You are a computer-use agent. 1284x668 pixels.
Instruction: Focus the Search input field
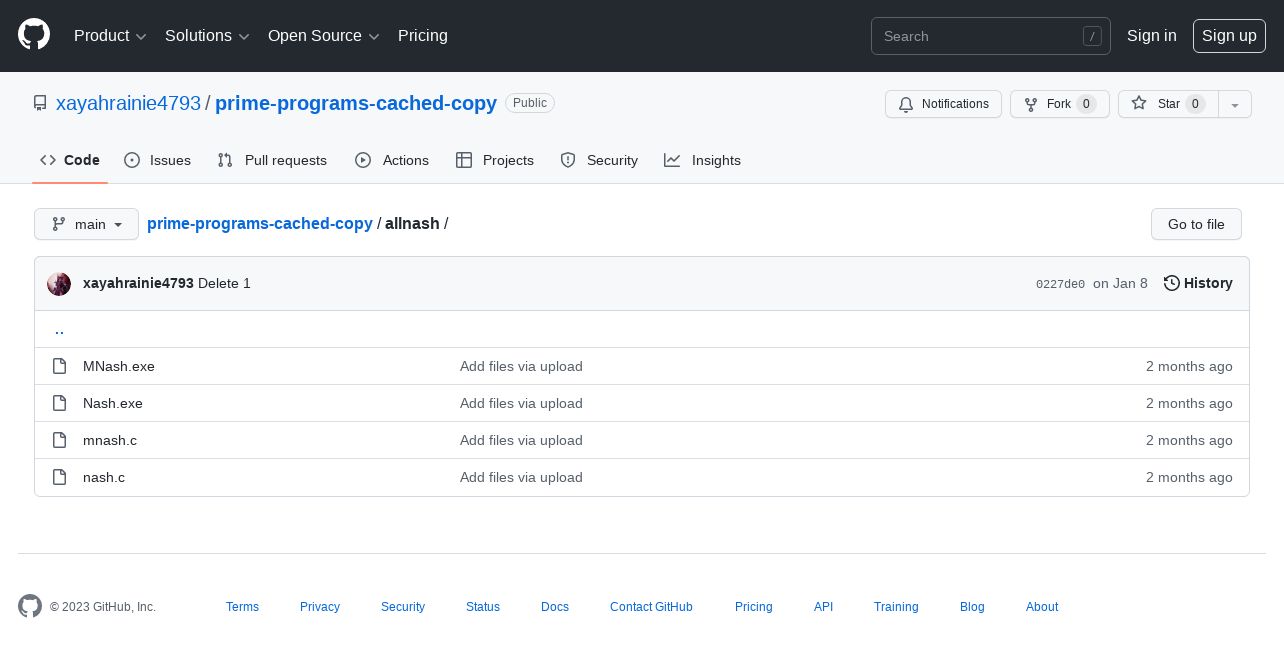(x=991, y=36)
